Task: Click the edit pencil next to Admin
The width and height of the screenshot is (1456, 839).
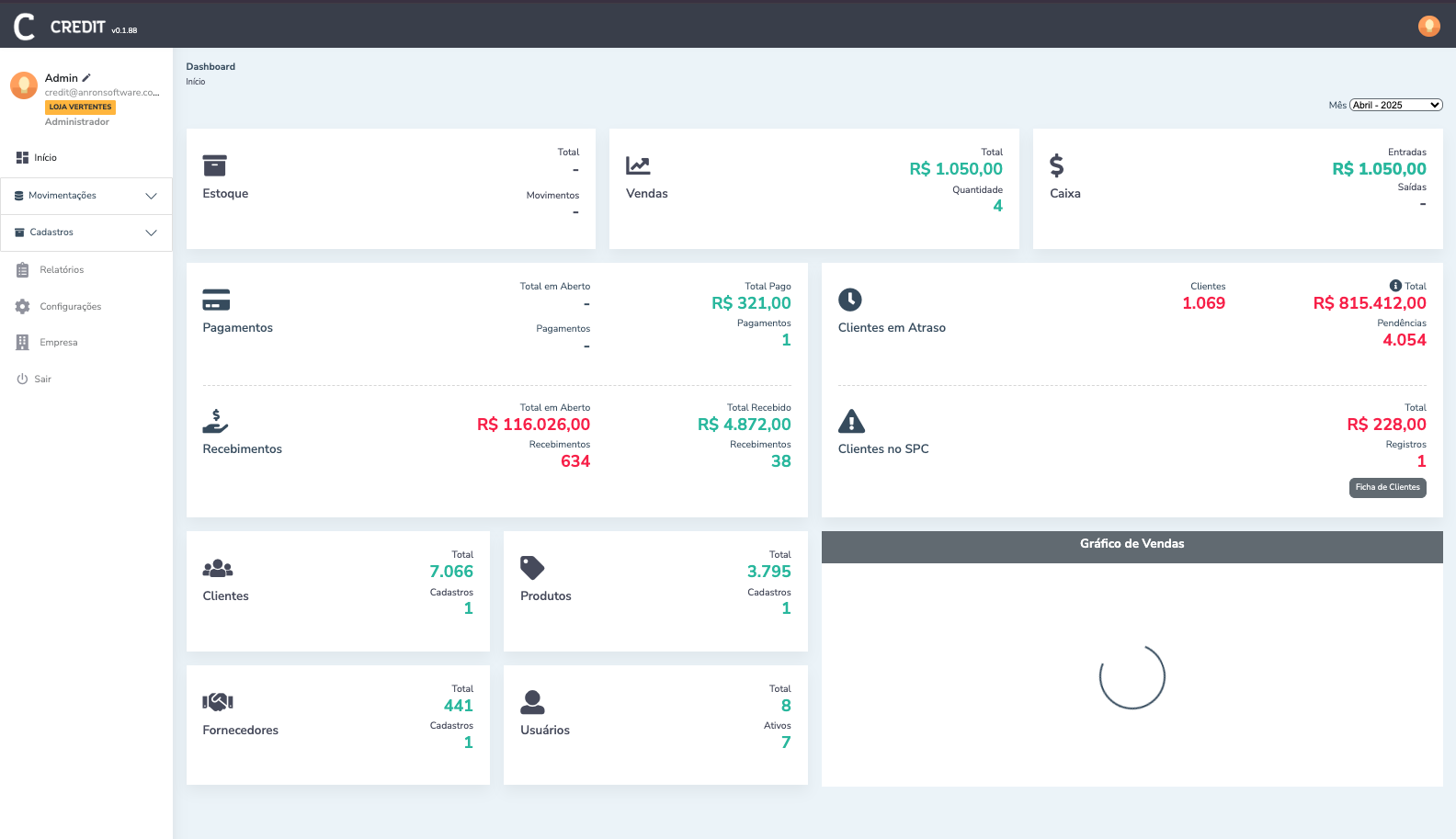Action: point(86,78)
